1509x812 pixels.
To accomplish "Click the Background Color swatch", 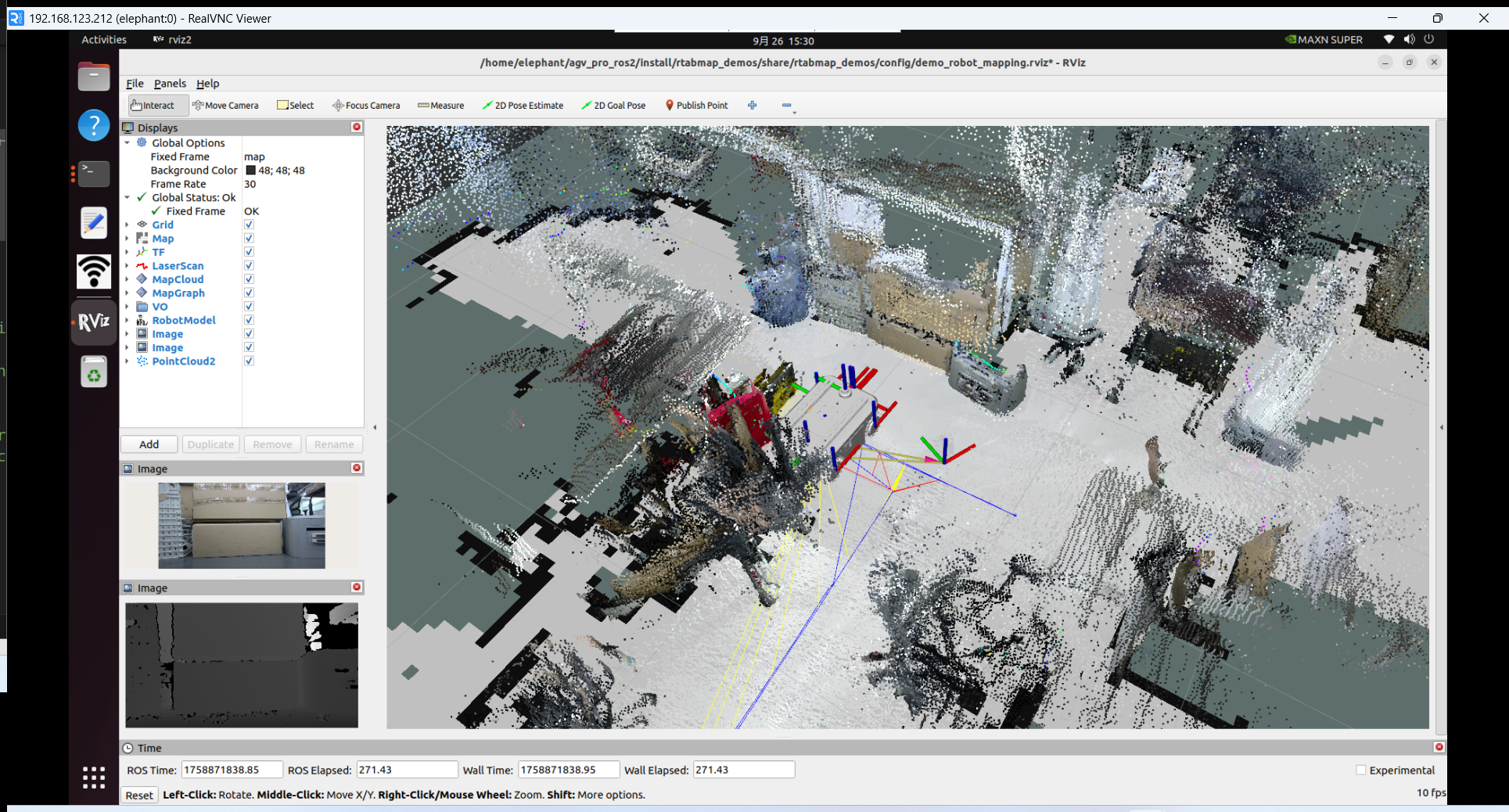I will (x=251, y=171).
